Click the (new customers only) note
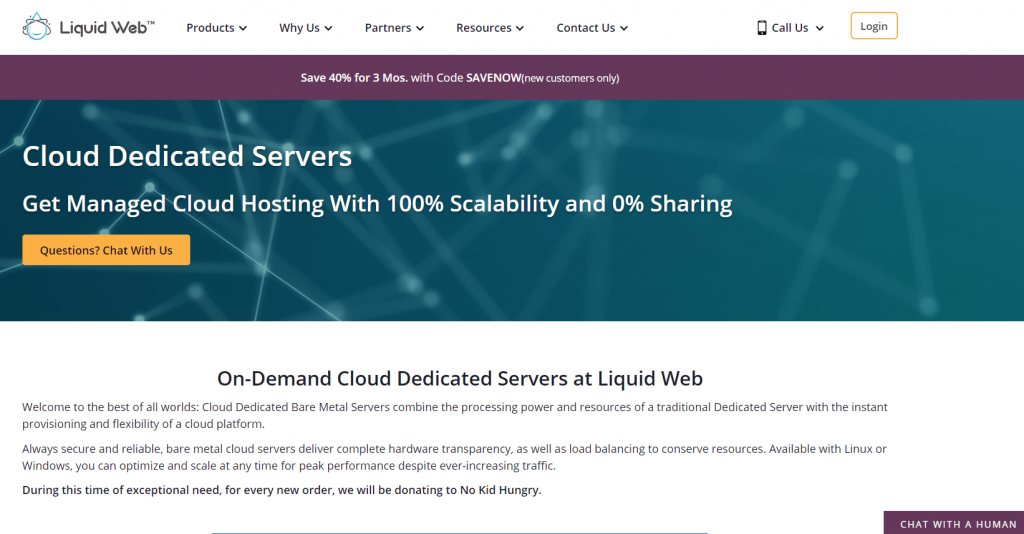The image size is (1024, 534). (x=571, y=78)
